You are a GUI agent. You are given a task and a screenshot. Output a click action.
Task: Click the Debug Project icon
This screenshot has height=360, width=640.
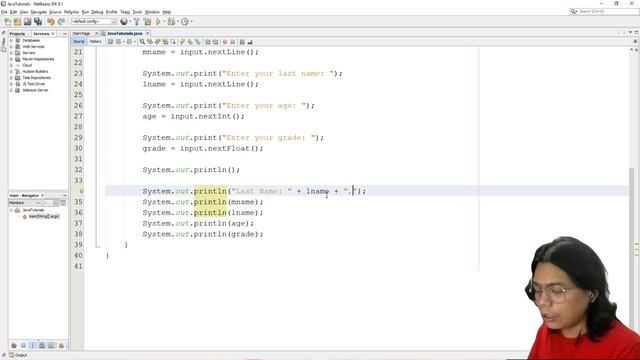pos(171,22)
